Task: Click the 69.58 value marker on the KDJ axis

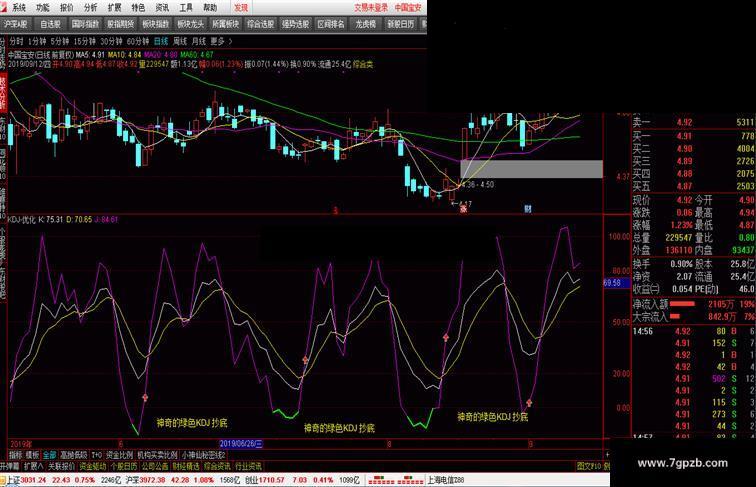Action: [617, 283]
